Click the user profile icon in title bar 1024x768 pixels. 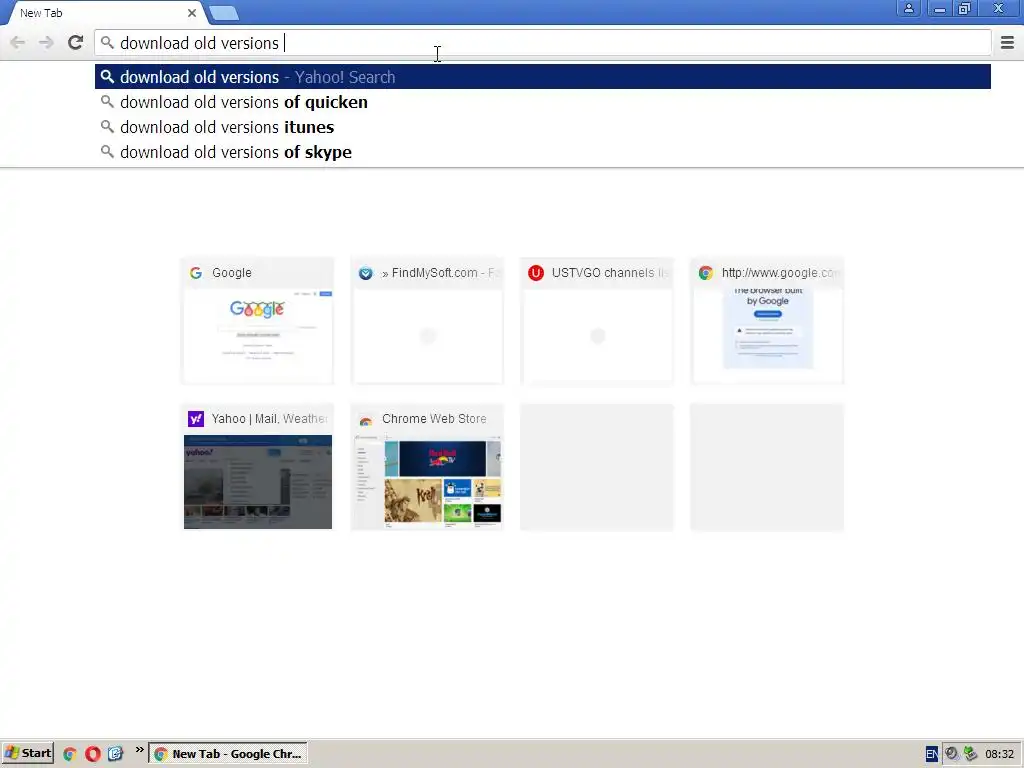[x=908, y=9]
